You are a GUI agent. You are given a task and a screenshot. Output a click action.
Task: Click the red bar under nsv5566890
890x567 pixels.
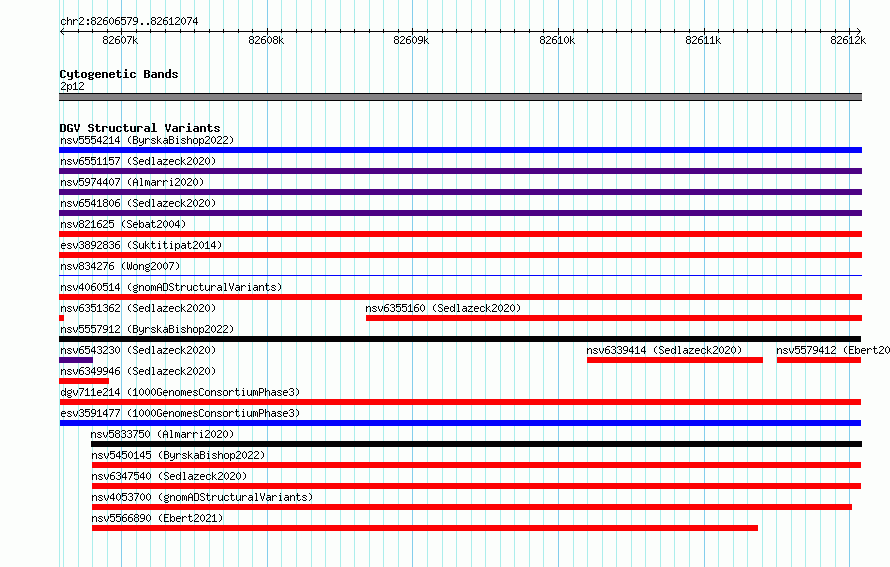(425, 528)
